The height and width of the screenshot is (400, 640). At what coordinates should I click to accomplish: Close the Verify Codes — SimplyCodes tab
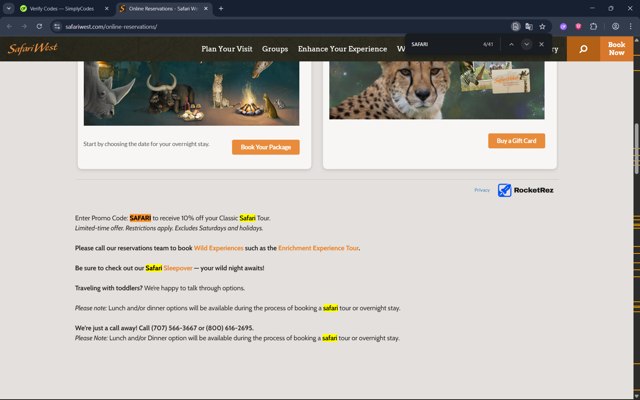tap(107, 9)
